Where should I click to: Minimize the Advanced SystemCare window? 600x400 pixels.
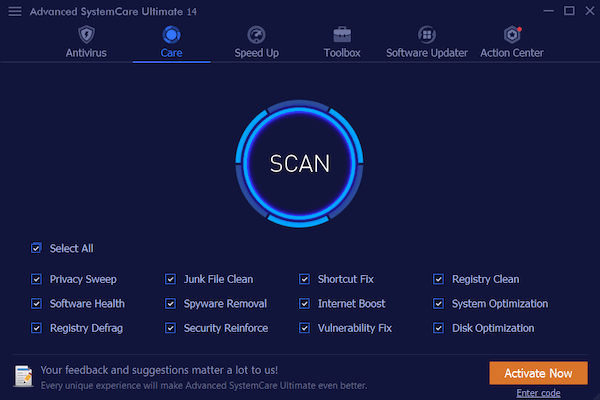click(x=543, y=11)
